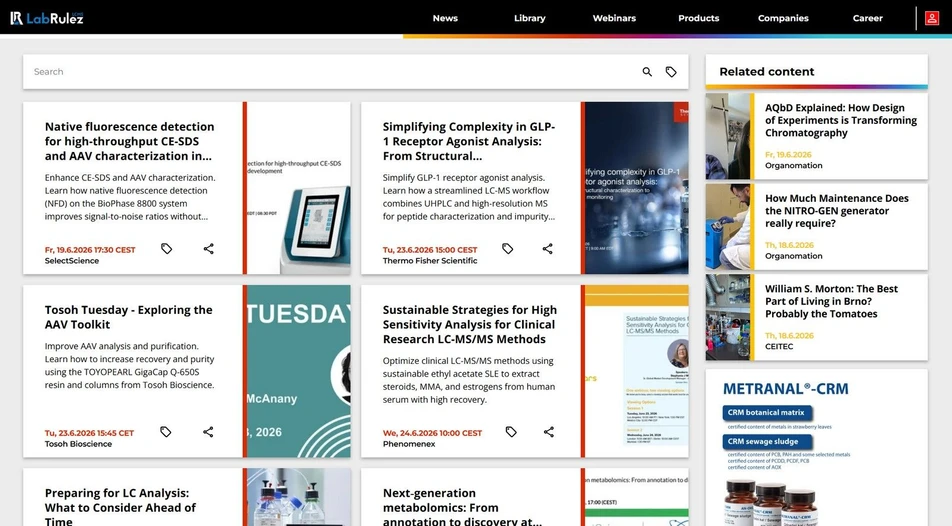Open the Products menu
This screenshot has height=526, width=952.
coord(699,18)
